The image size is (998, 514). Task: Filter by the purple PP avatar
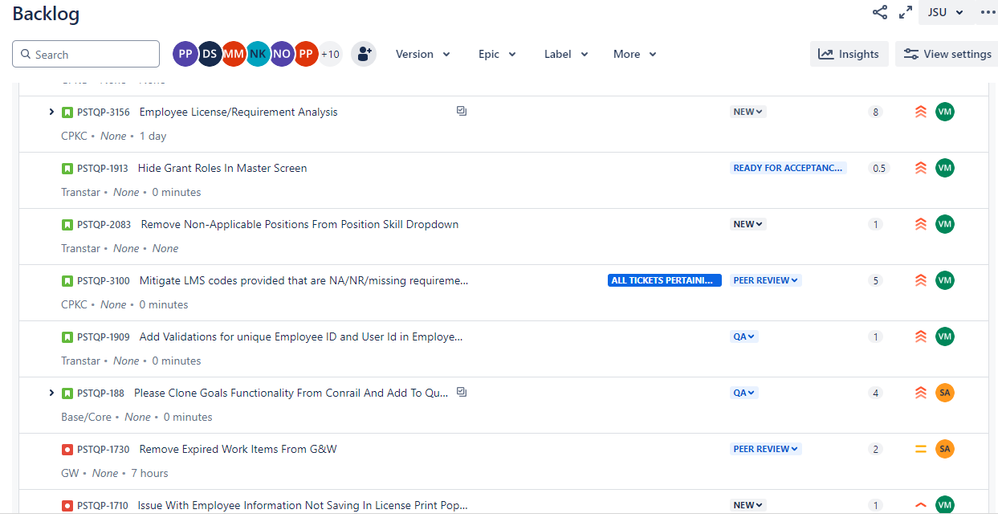[186, 54]
